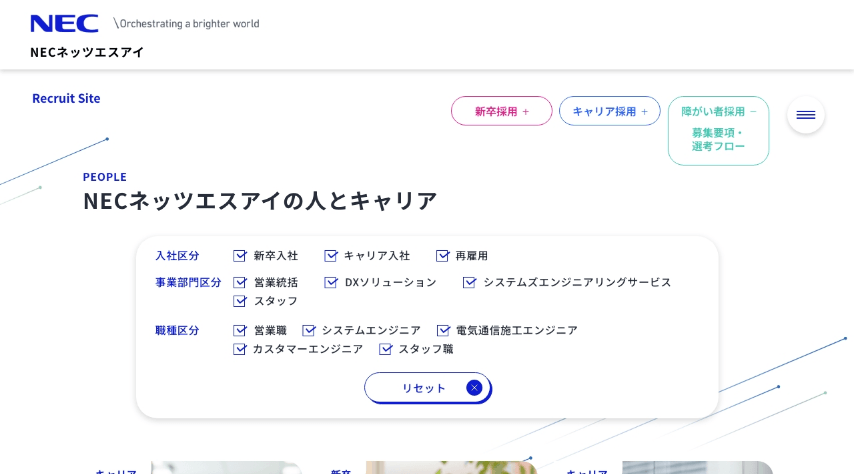The width and height of the screenshot is (854, 474).
Task: Toggle the 営業職 checkbox
Action: click(240, 330)
